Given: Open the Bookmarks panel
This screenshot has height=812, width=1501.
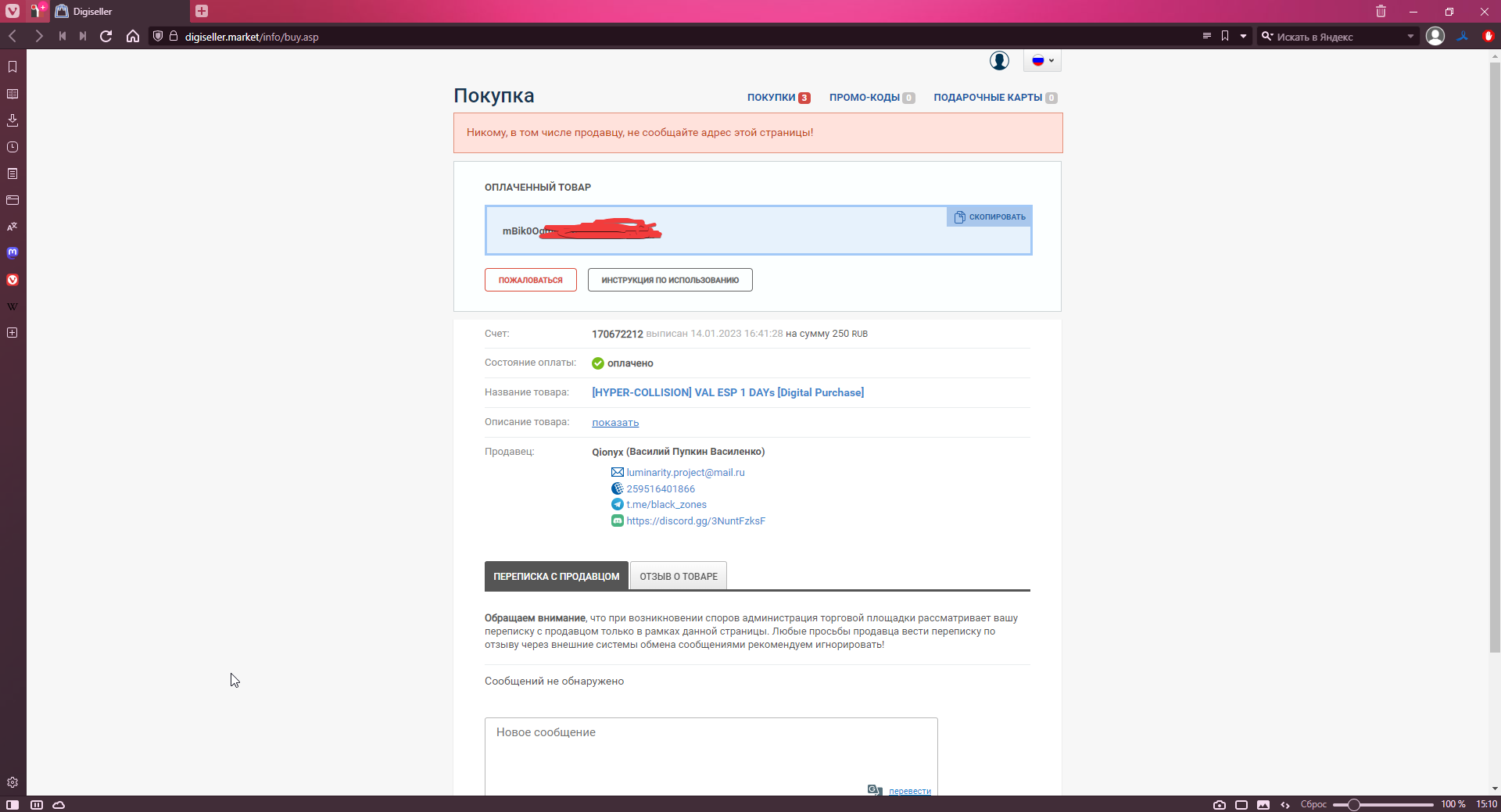Looking at the screenshot, I should (13, 66).
